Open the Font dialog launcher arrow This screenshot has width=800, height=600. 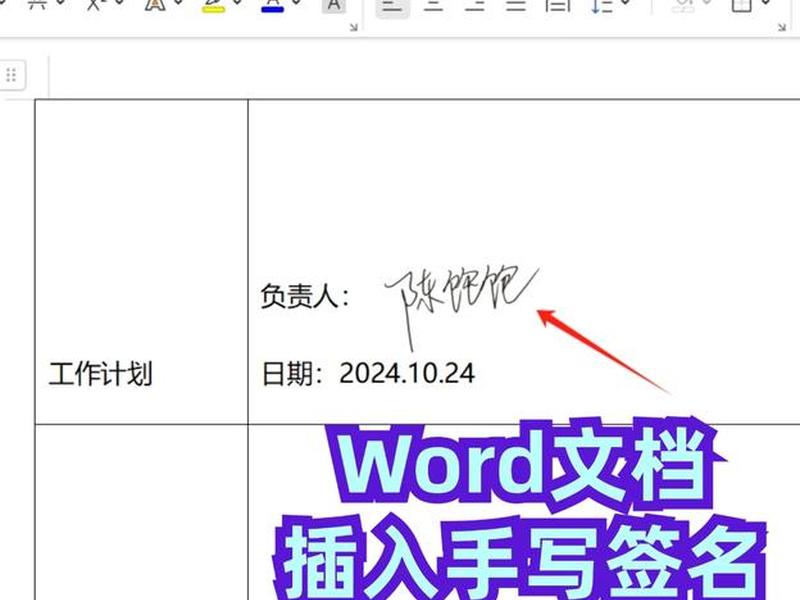click(354, 27)
